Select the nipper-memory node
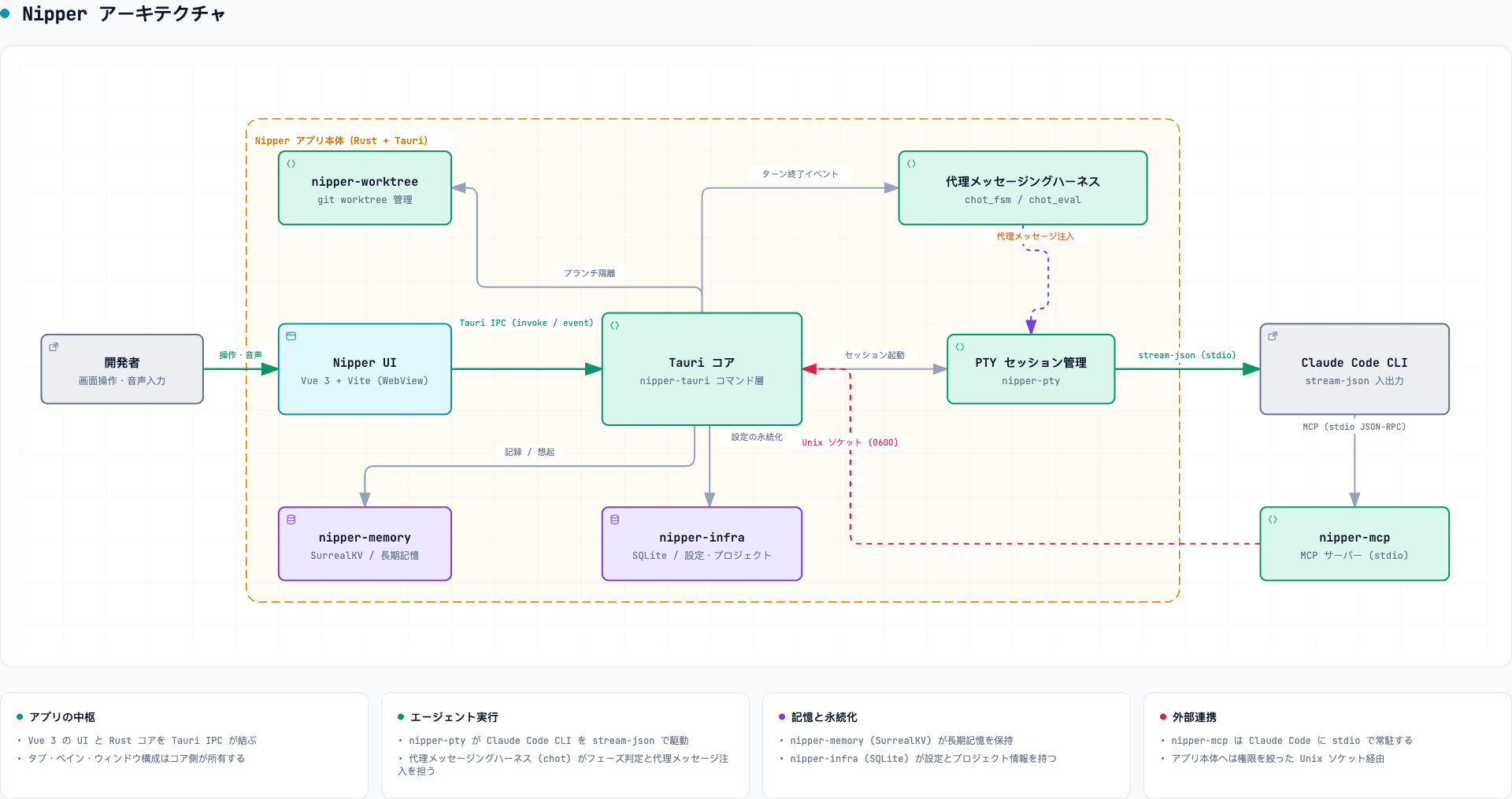The width and height of the screenshot is (1512, 799). tap(365, 544)
